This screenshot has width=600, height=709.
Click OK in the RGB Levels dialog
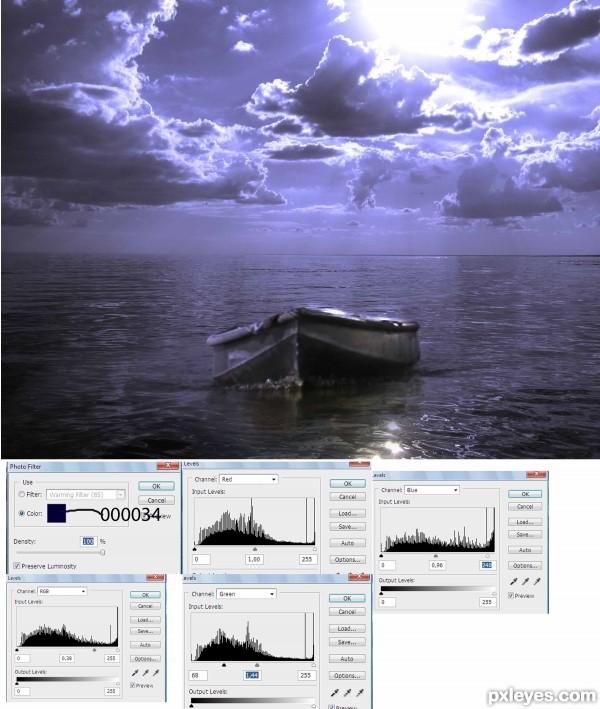[145, 595]
